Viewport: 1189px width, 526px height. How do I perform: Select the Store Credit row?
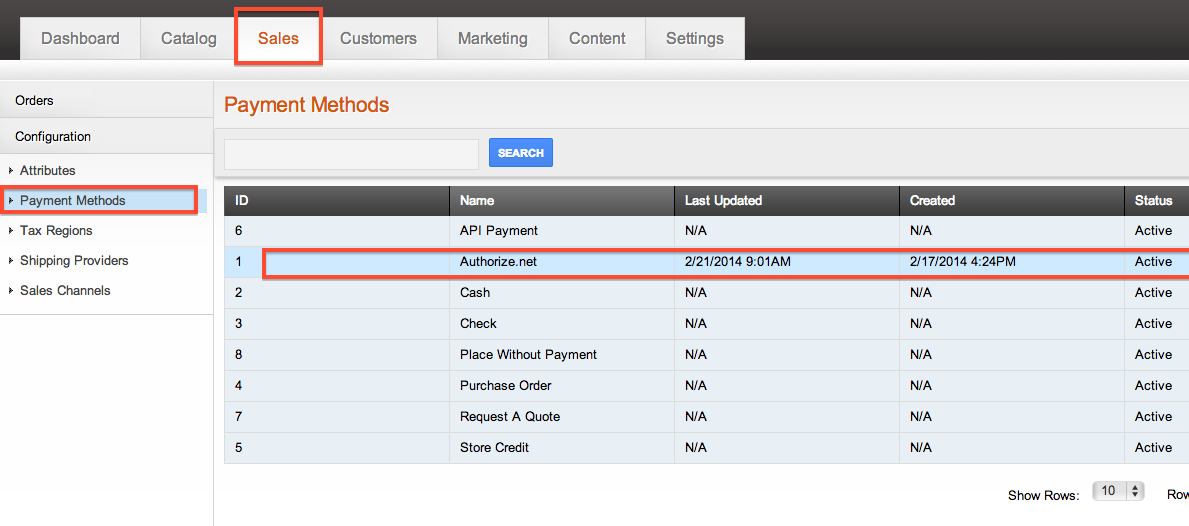click(707, 448)
